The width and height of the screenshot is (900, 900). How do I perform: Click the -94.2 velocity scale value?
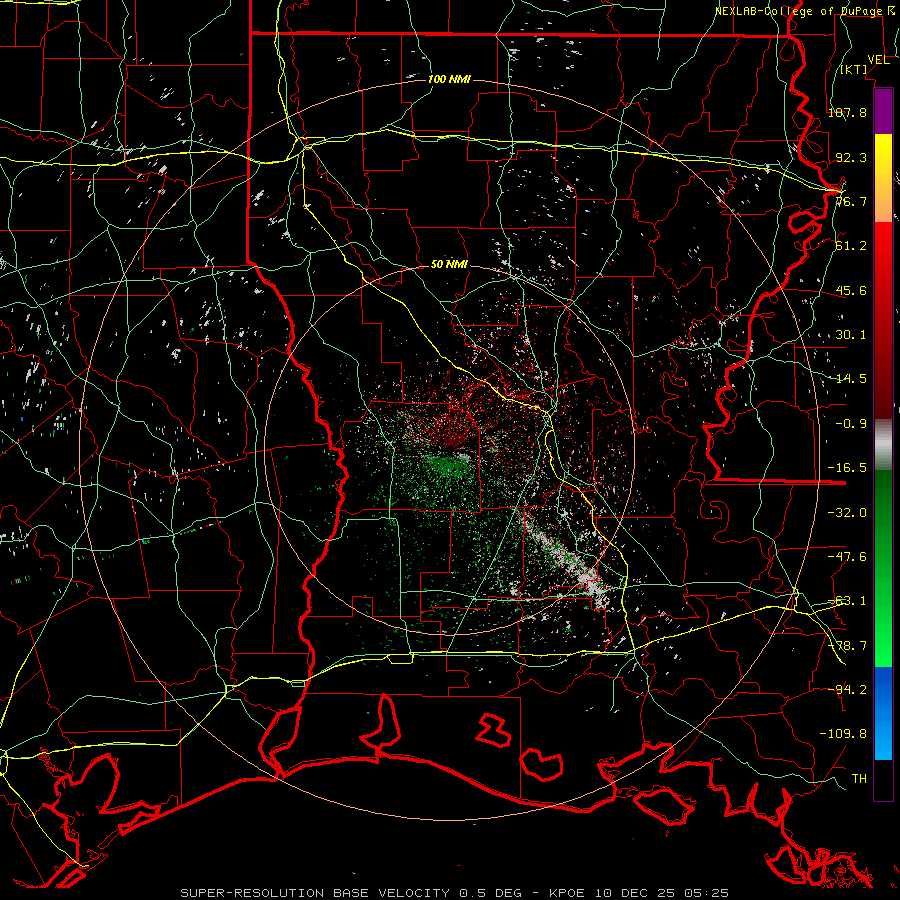pyautogui.click(x=847, y=690)
